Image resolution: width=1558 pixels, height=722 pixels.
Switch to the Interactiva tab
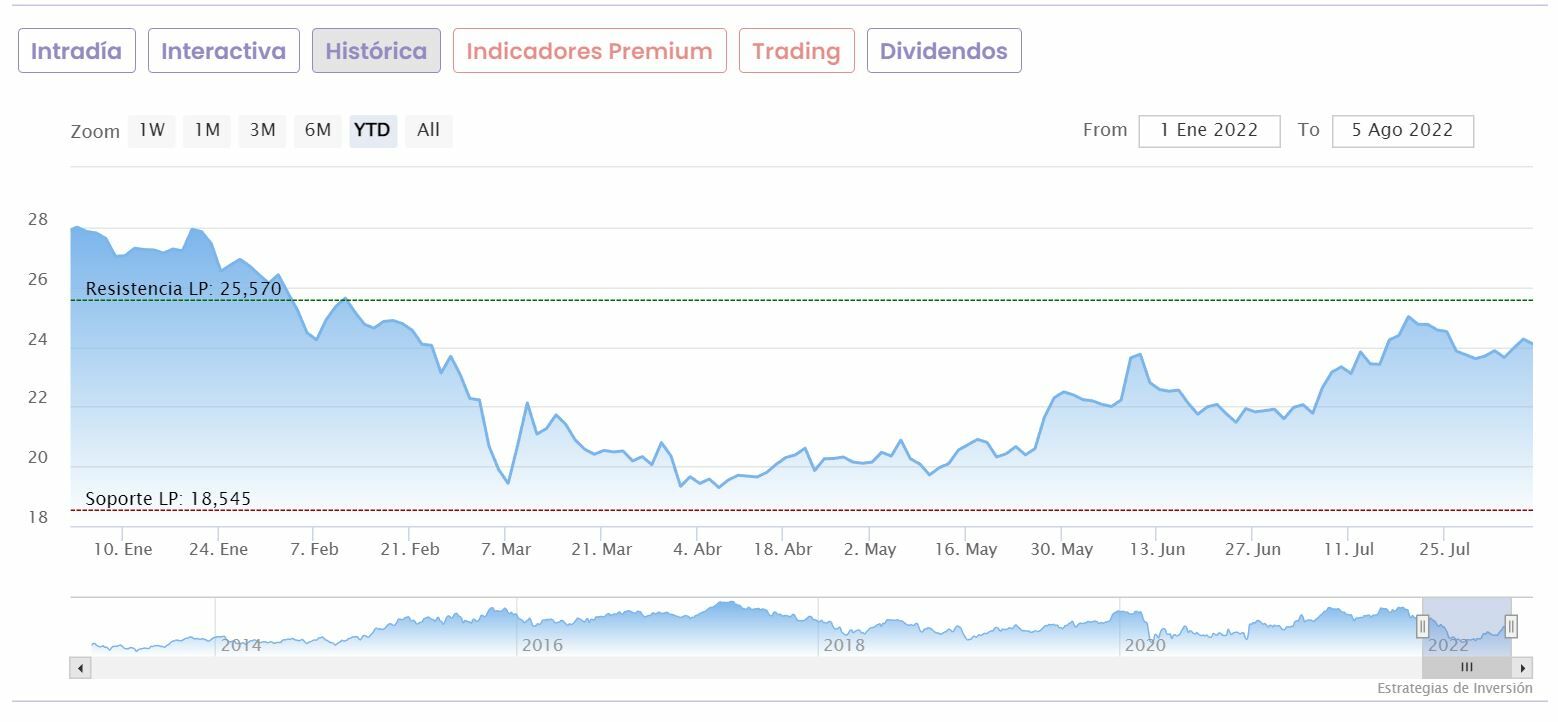pyautogui.click(x=223, y=51)
